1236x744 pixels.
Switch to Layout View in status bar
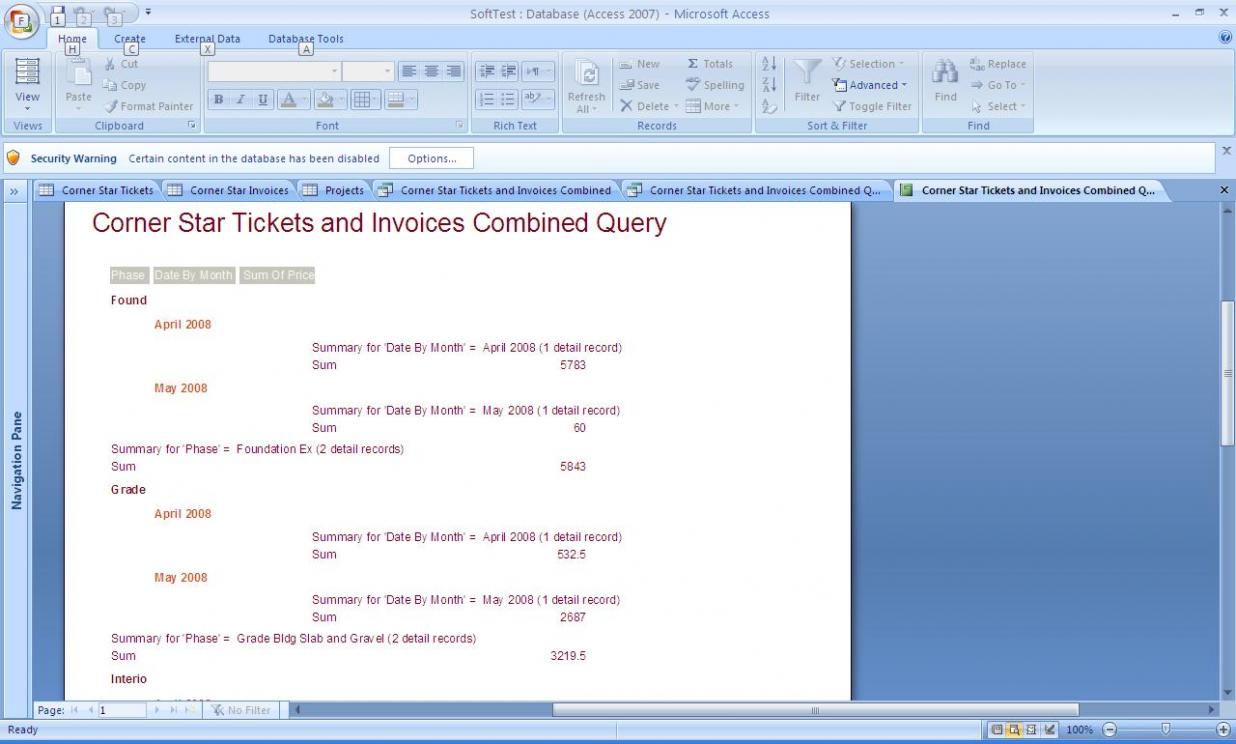(x=1031, y=730)
